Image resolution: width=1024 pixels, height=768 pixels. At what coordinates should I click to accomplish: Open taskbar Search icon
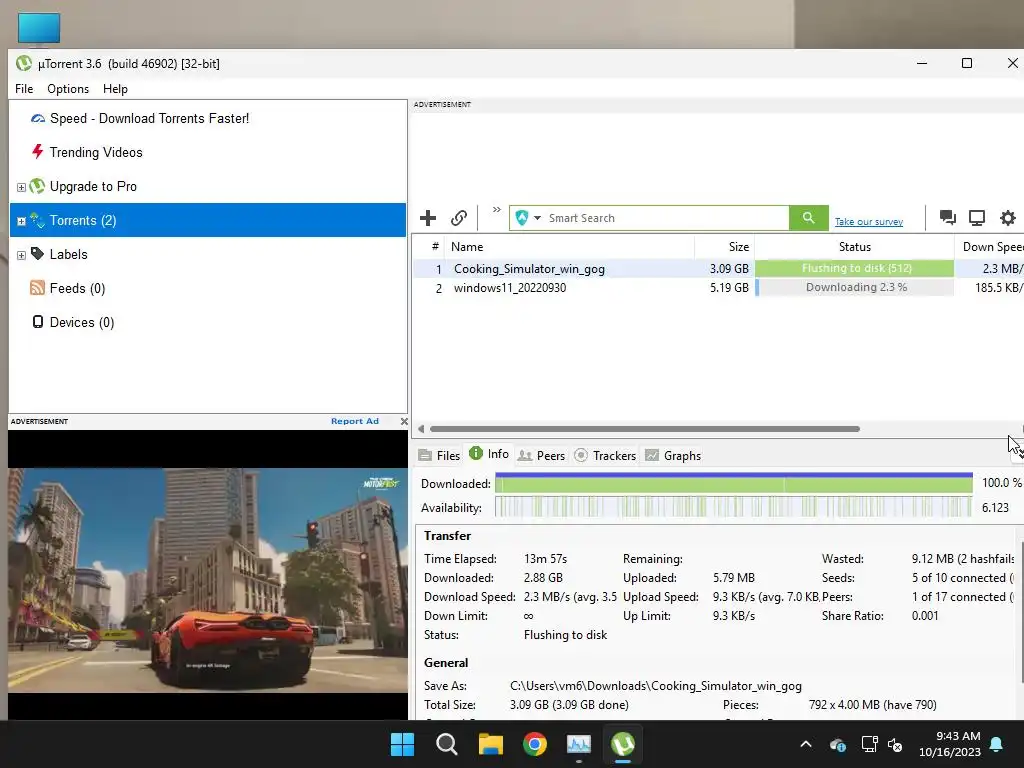(x=447, y=744)
